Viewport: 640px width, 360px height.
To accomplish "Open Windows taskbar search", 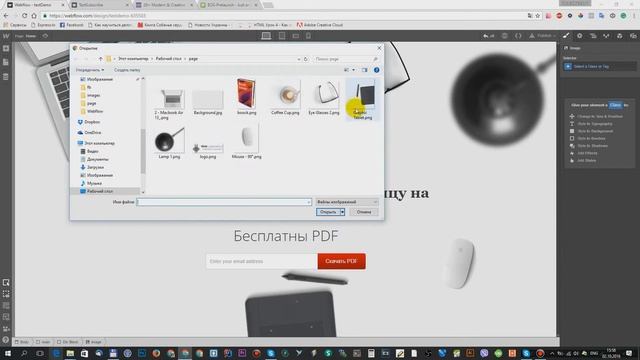I will (x=24, y=353).
